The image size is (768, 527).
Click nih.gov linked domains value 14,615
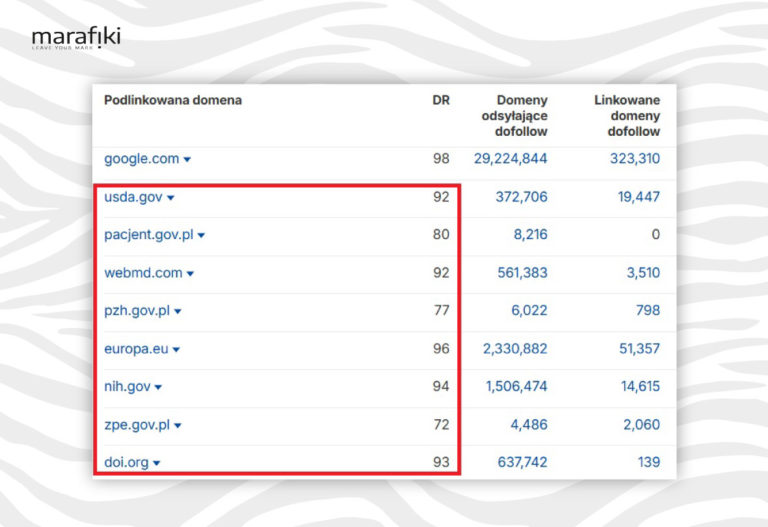pyautogui.click(x=638, y=387)
